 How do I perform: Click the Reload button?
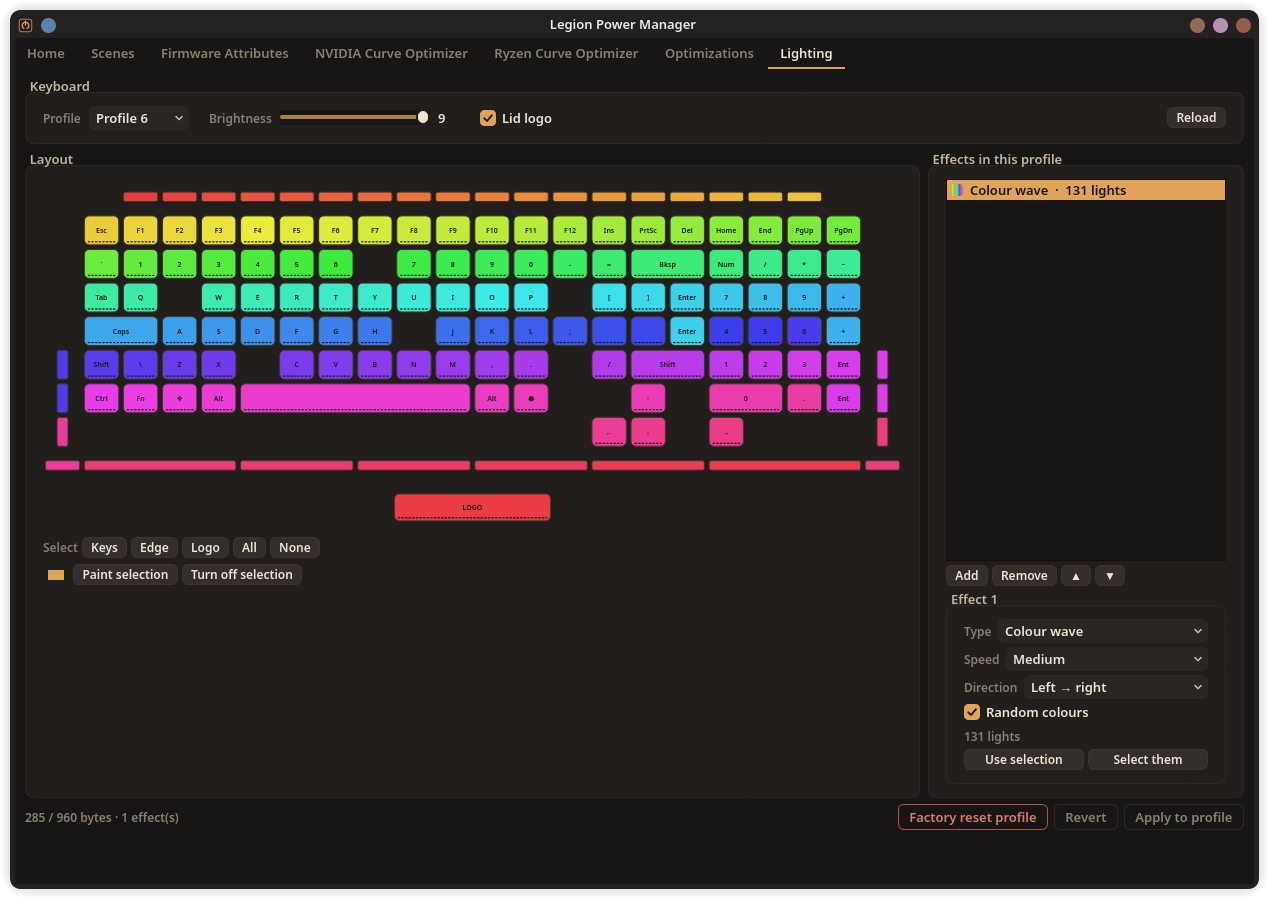coord(1196,118)
